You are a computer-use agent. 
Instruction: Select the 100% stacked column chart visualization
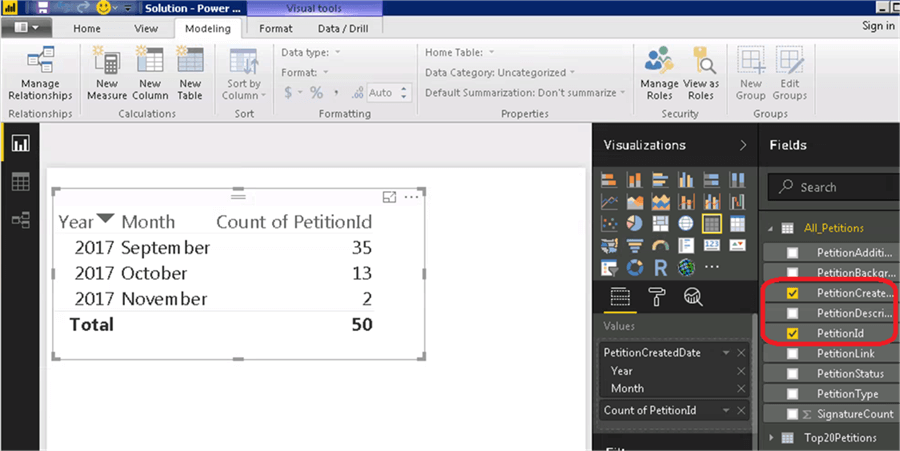pyautogui.click(x=737, y=180)
